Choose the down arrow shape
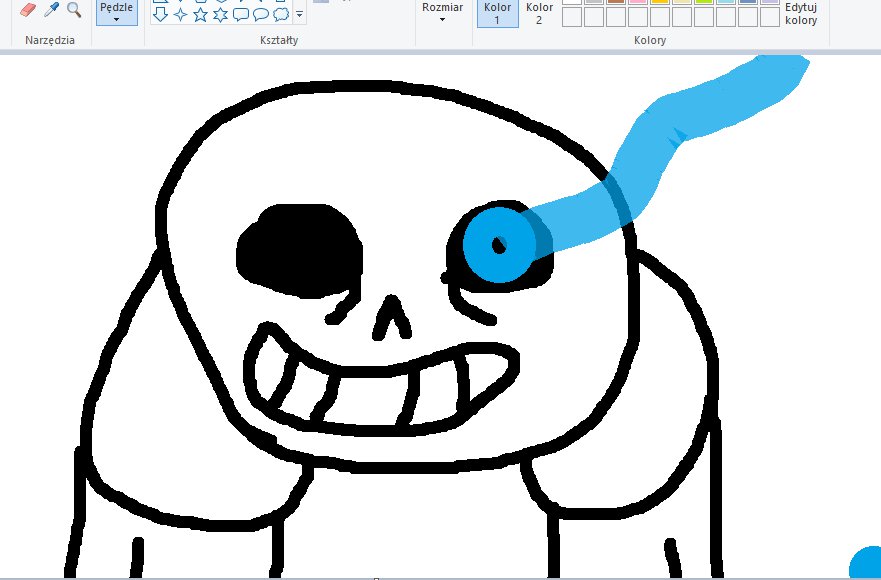 pos(161,15)
